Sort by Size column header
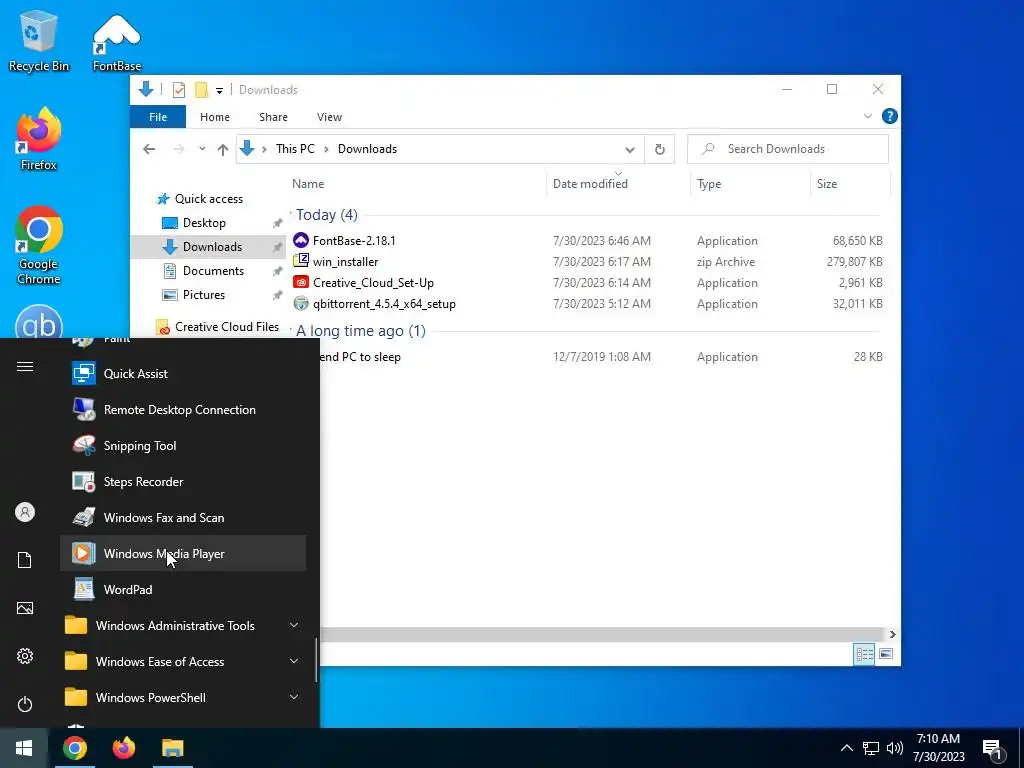Screen dimensions: 1024x768 tap(850, 184)
